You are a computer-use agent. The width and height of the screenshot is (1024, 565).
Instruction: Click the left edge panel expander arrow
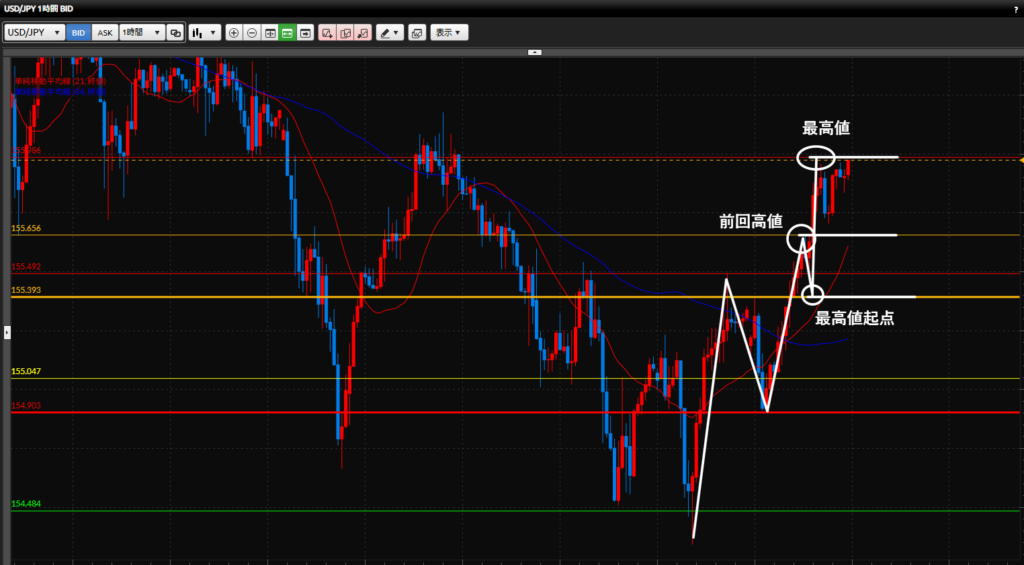click(x=7, y=330)
